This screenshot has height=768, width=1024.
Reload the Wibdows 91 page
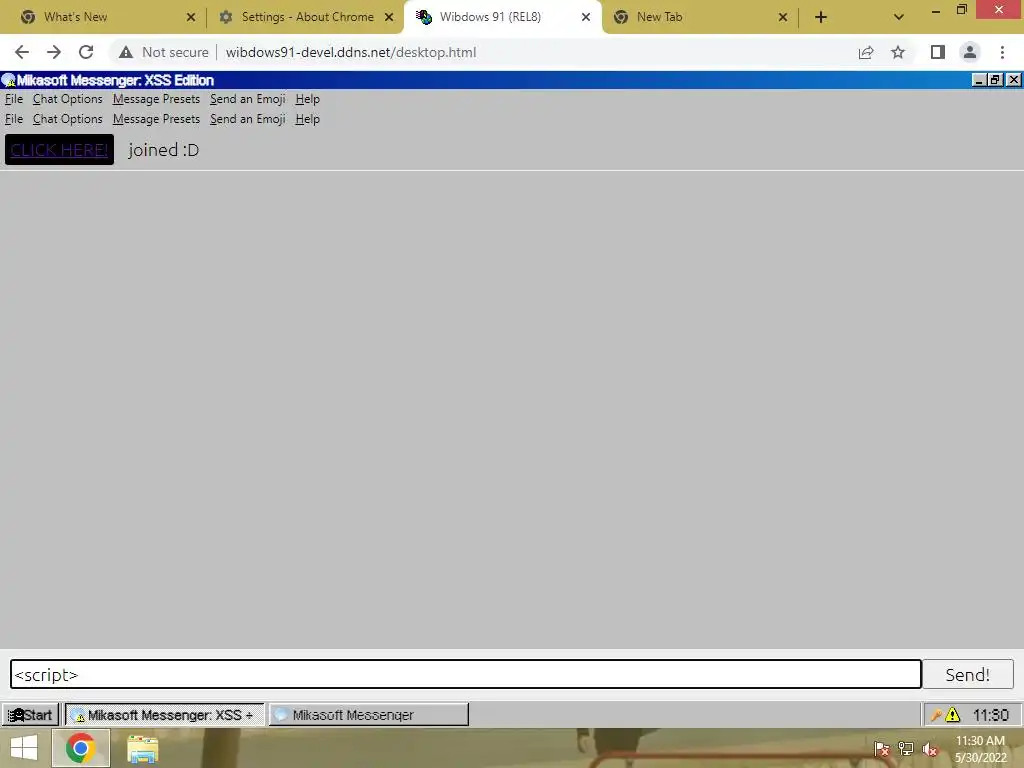click(x=86, y=52)
